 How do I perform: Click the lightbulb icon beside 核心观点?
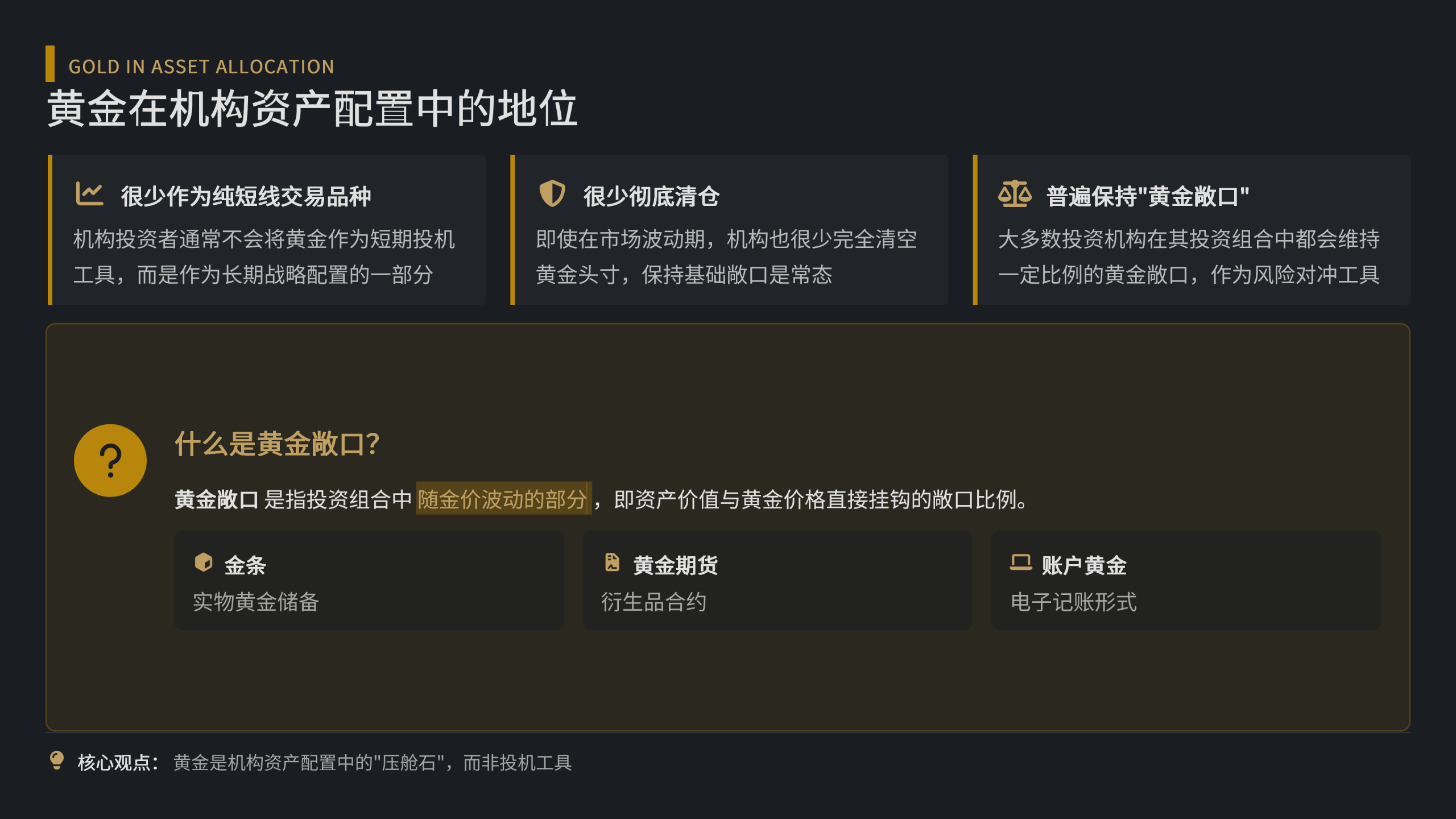tap(57, 760)
